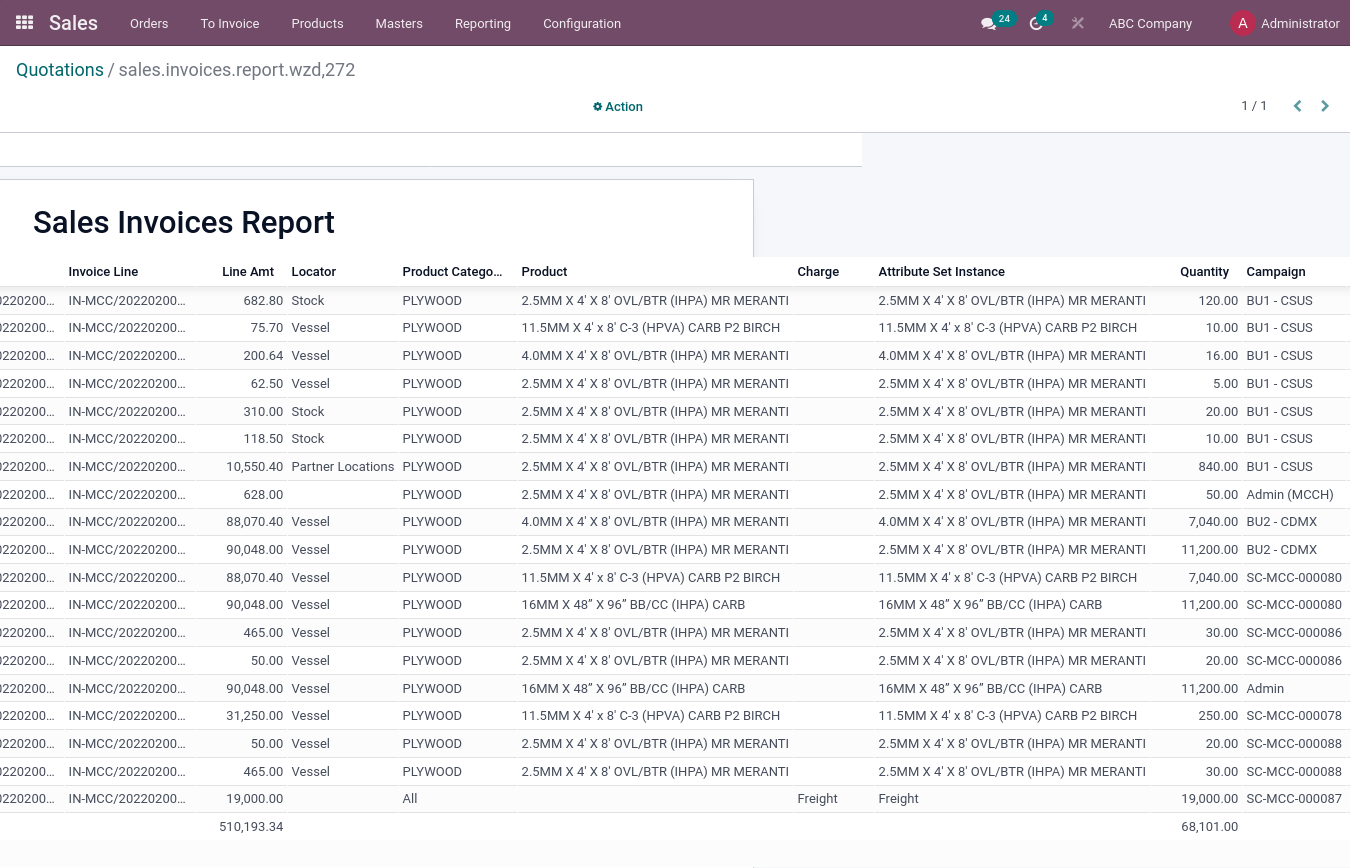
Task: Click the Administrator avatar icon
Action: click(x=1243, y=22)
